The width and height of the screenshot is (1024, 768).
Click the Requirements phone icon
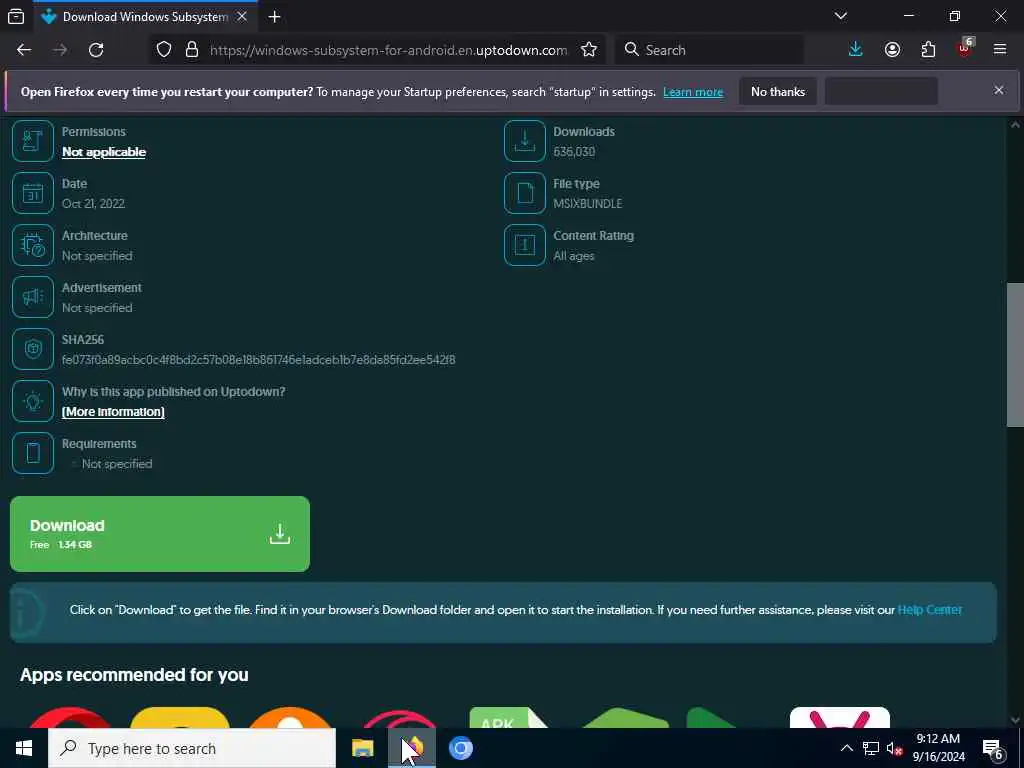[33, 453]
